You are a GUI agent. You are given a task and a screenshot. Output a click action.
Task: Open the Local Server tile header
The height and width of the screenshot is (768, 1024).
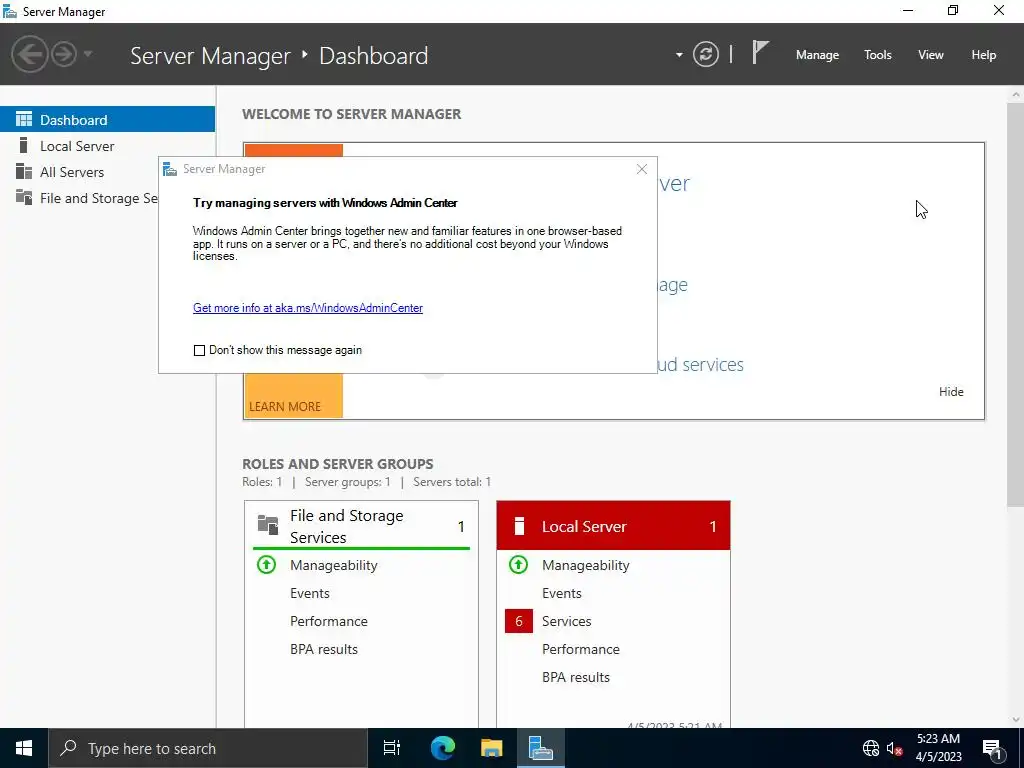(613, 526)
